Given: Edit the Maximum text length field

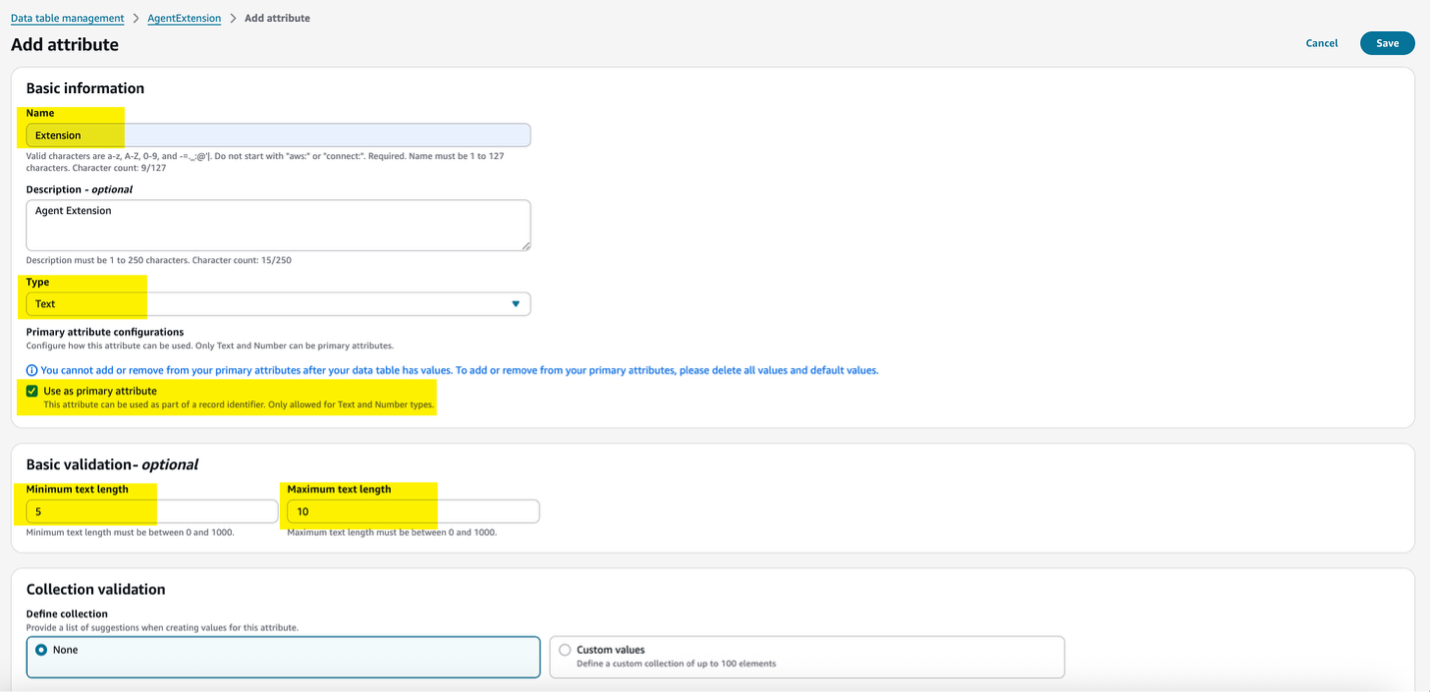Looking at the screenshot, I should (412, 511).
